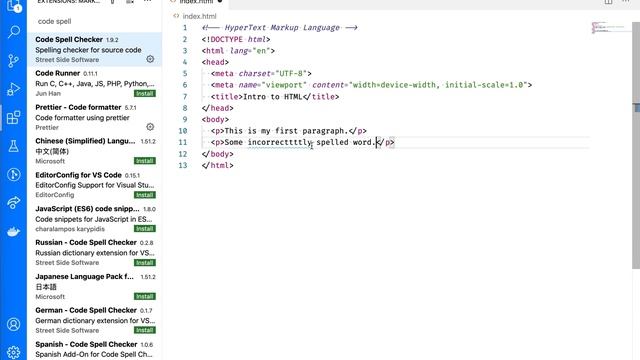Viewport: 640px width, 360px height.
Task: Click line number 1 in gutter
Action: (x=185, y=28)
